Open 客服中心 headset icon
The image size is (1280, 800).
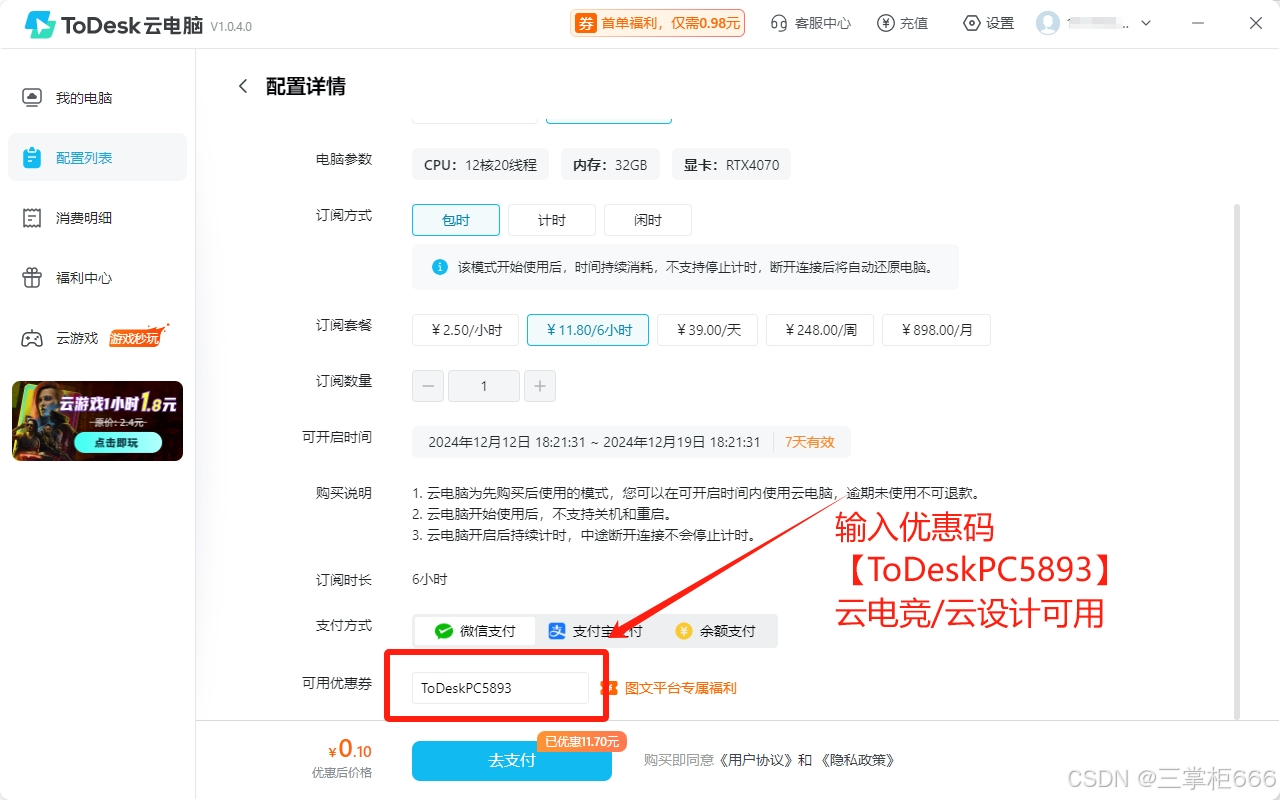point(779,23)
